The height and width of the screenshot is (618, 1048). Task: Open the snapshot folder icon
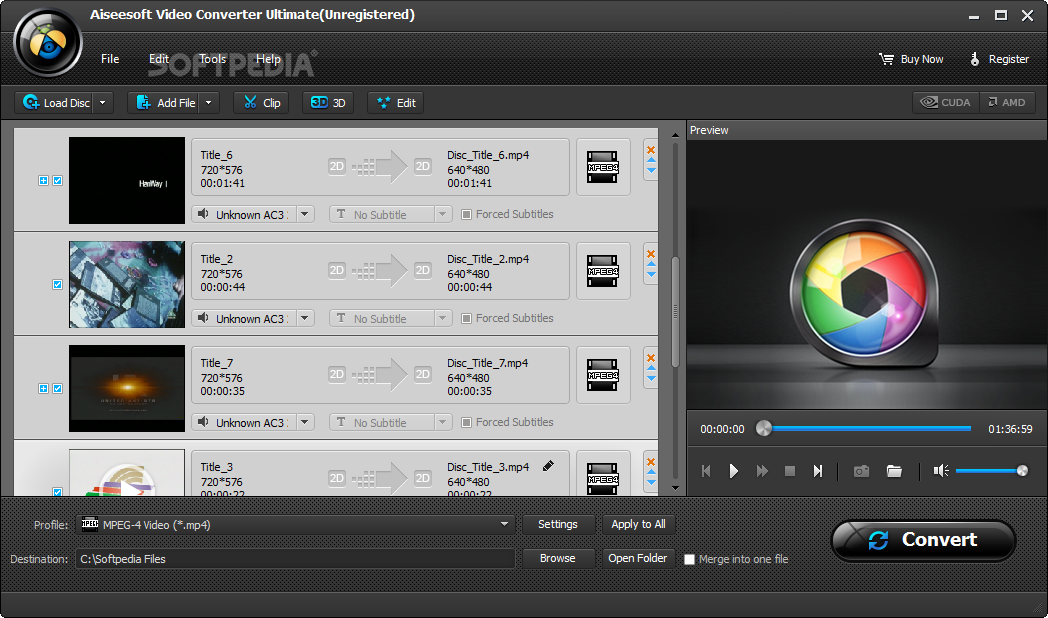tap(894, 471)
